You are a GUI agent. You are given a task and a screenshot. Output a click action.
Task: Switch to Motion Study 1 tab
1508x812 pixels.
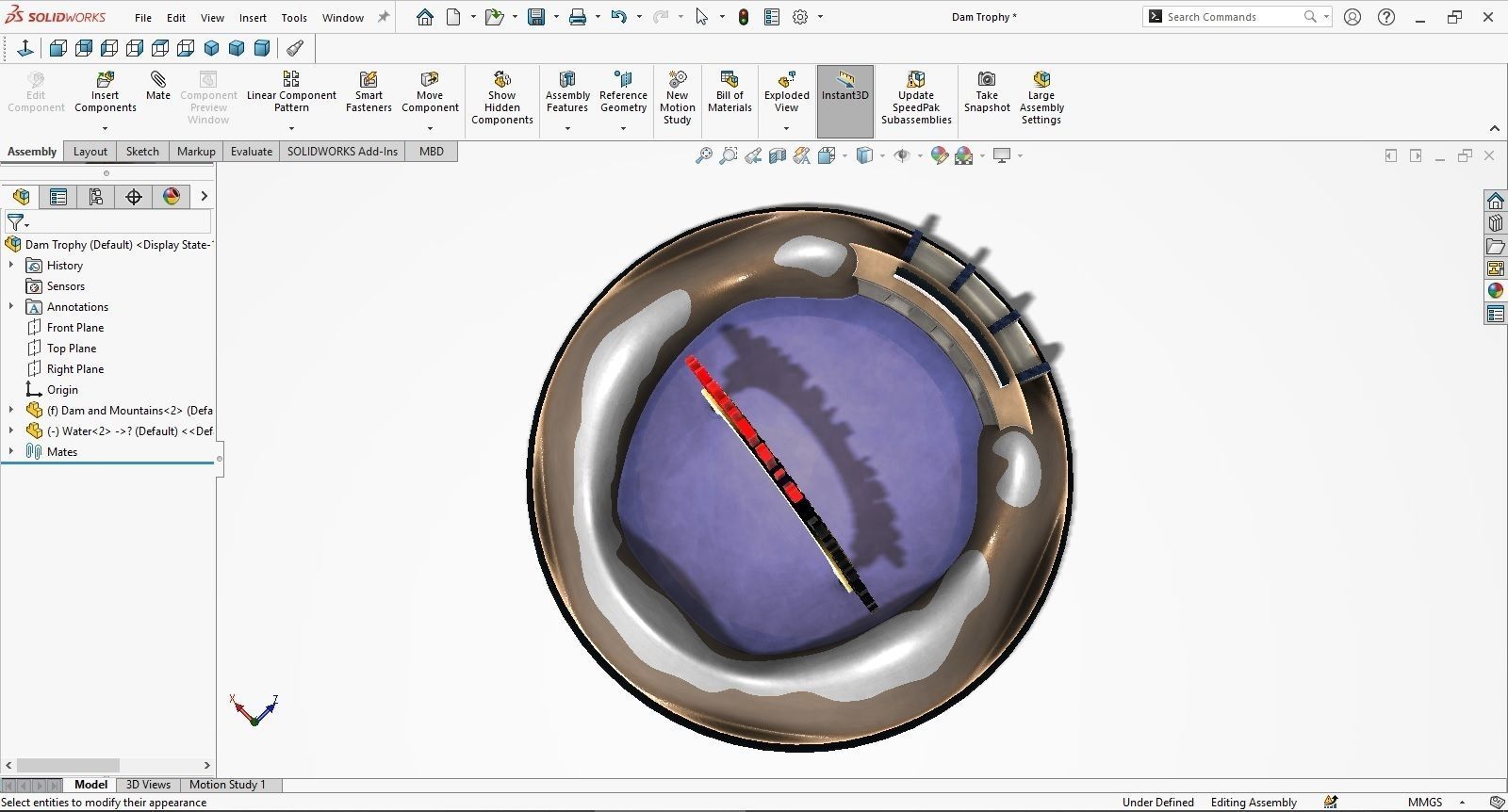click(227, 785)
